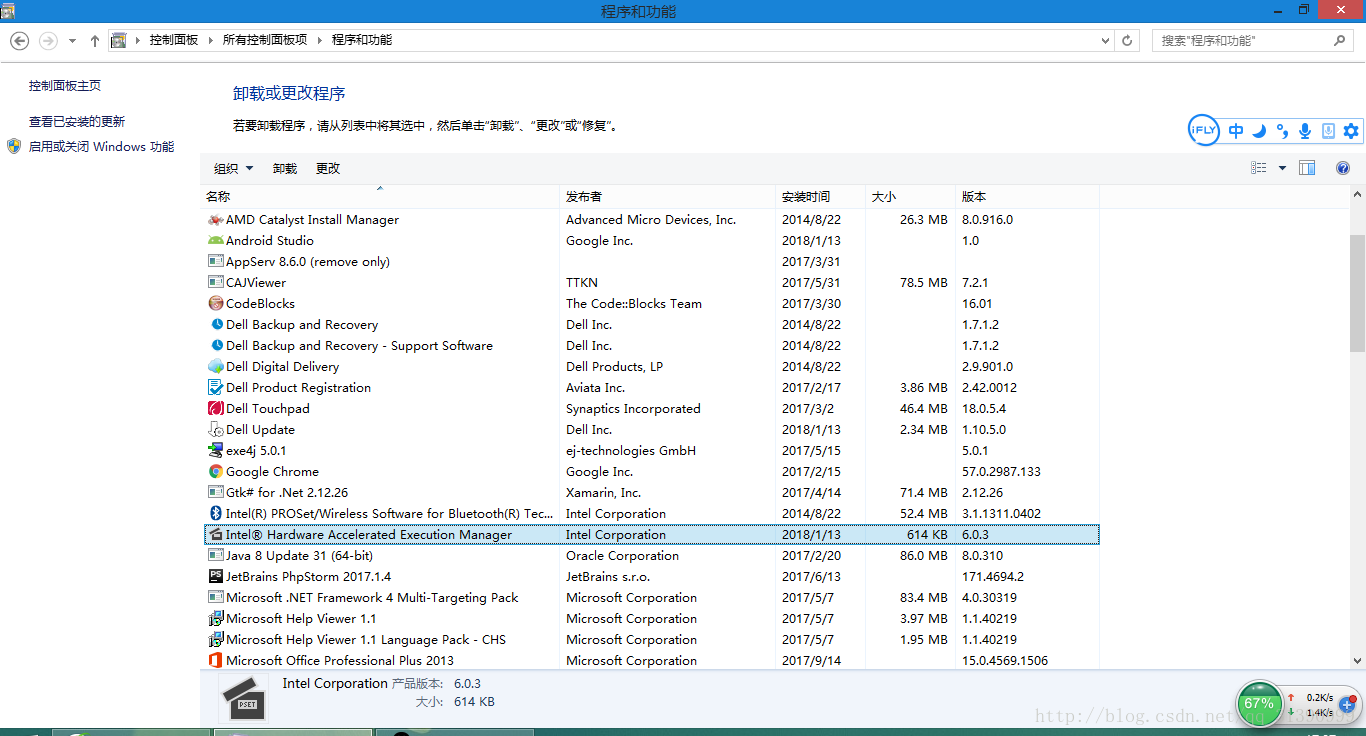Open 控制面板主页 link
Viewport: 1366px width, 736px height.
click(x=65, y=86)
